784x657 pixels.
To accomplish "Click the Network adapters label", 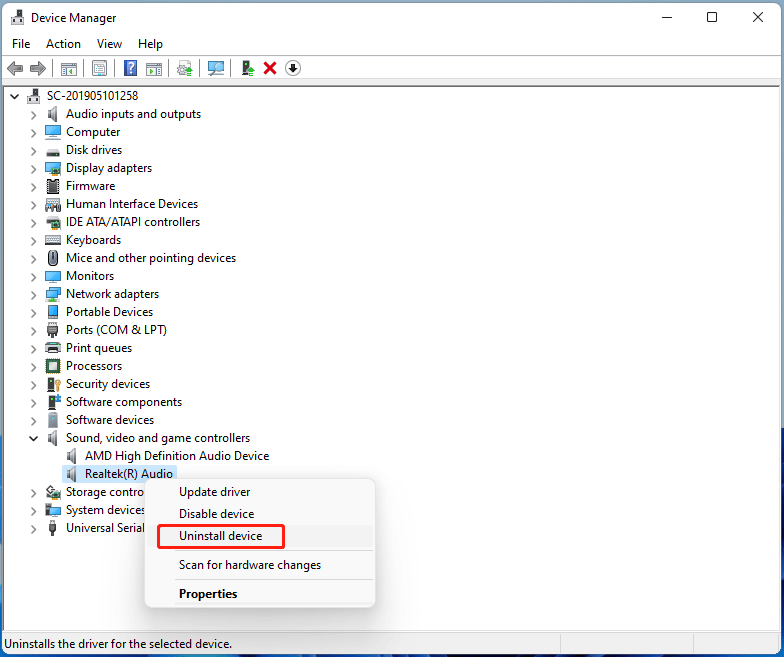I will 112,294.
